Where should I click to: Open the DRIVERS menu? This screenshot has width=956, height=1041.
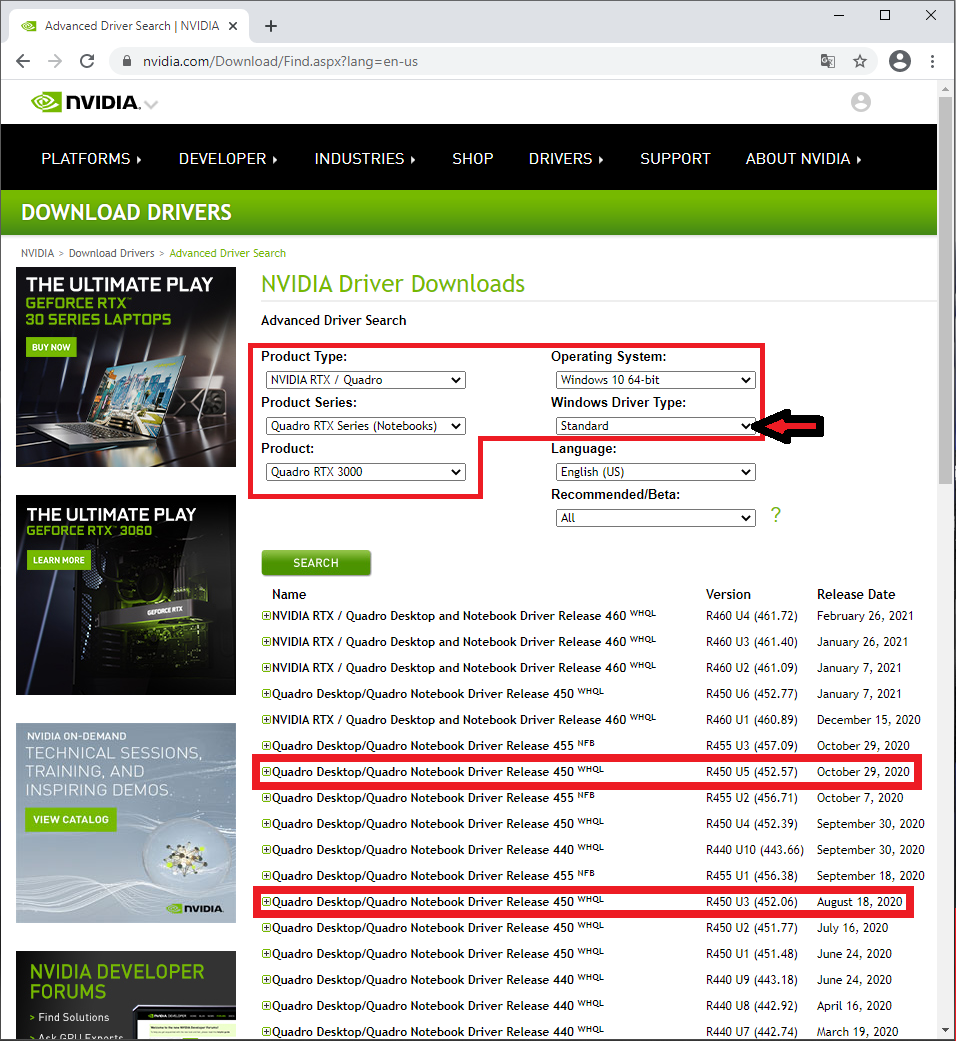point(566,159)
